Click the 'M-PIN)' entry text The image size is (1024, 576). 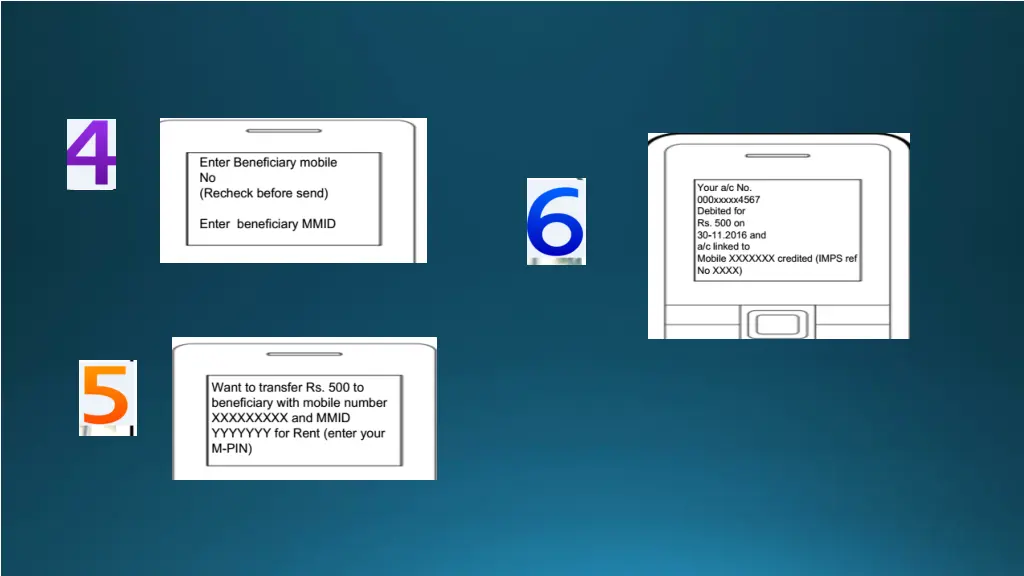point(231,449)
